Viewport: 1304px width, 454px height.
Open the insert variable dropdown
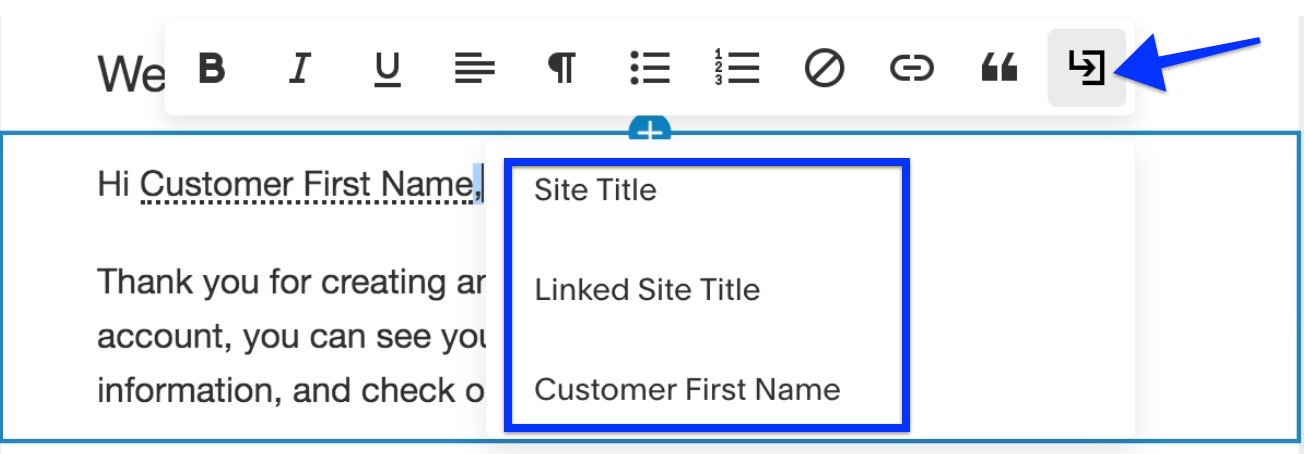click(1086, 69)
